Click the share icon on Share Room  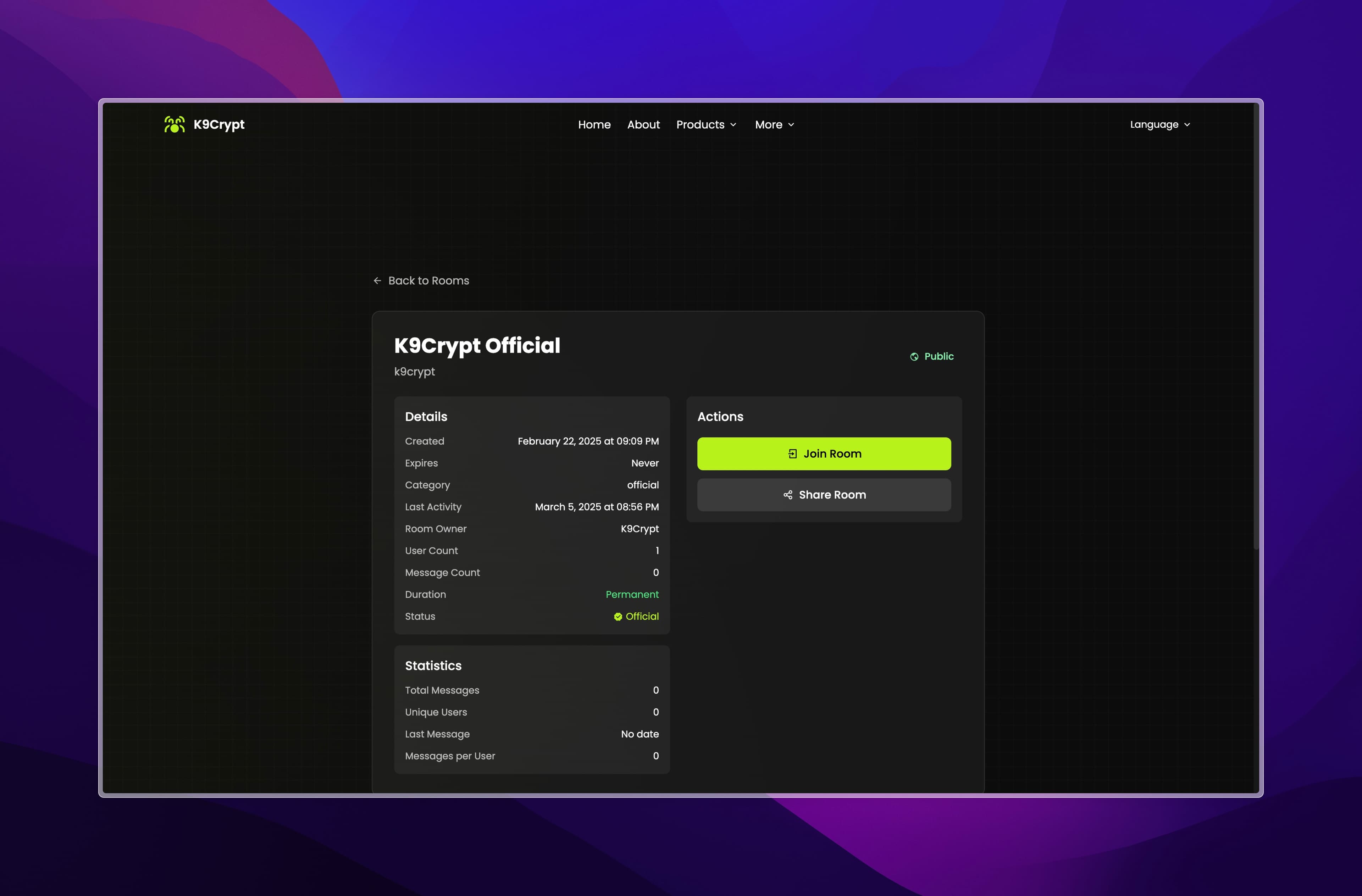point(788,495)
